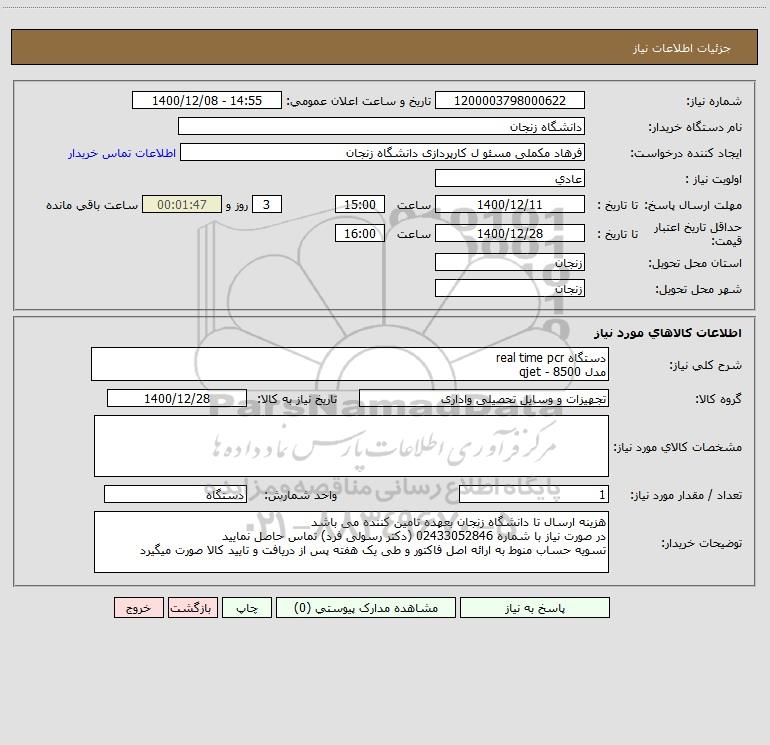Click the general description box real time pcr
This screenshot has width=770, height=745.
point(350,364)
